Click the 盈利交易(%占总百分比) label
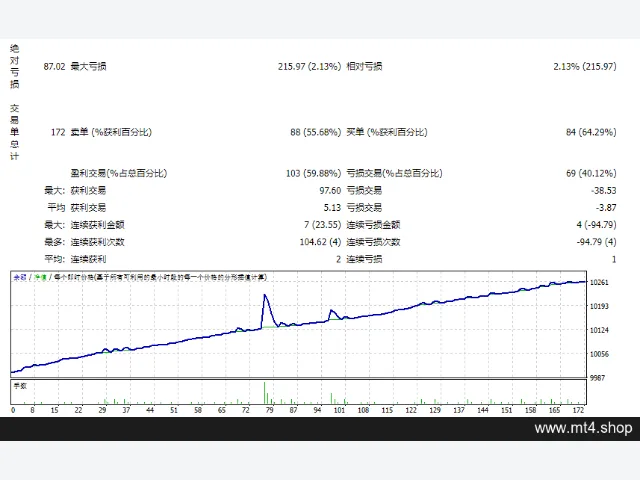The image size is (640, 480). (119, 173)
